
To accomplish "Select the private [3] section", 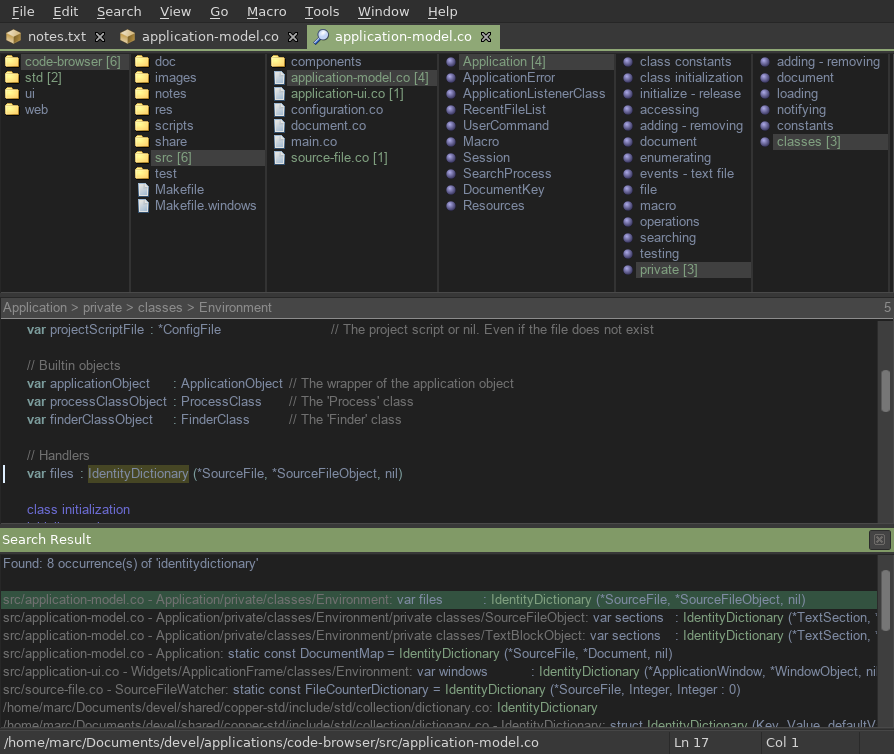I will coord(670,269).
